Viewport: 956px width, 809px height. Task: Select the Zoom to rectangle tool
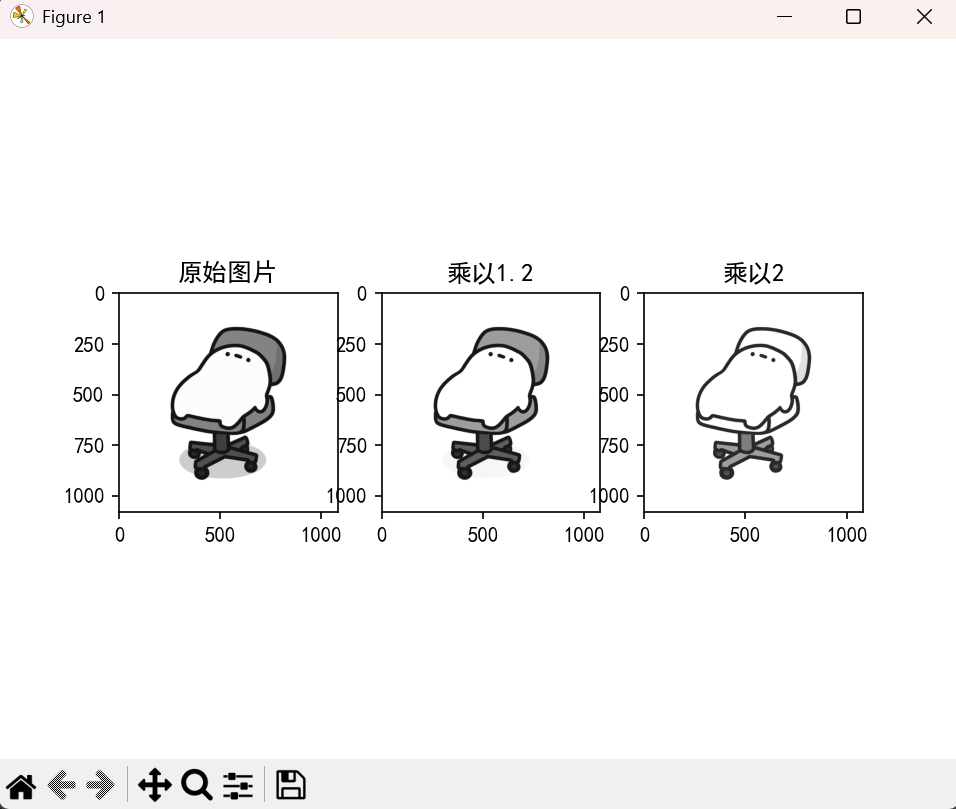[196, 785]
